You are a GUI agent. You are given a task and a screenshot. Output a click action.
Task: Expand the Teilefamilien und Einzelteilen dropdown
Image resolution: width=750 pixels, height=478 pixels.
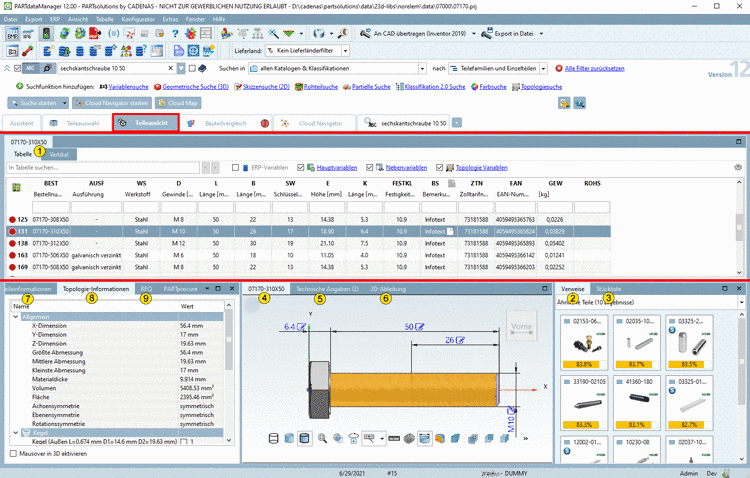point(544,69)
